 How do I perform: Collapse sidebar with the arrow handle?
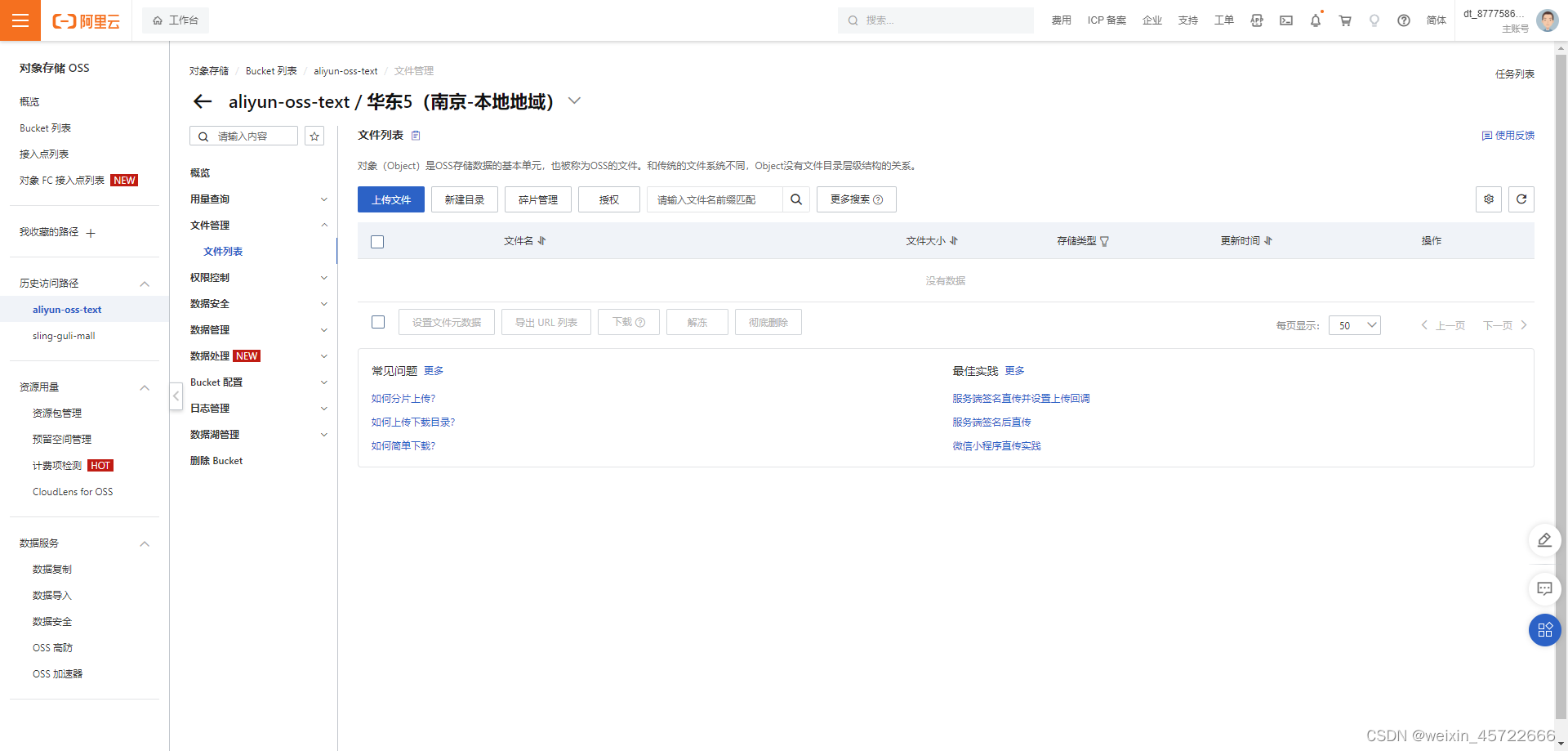[x=176, y=396]
